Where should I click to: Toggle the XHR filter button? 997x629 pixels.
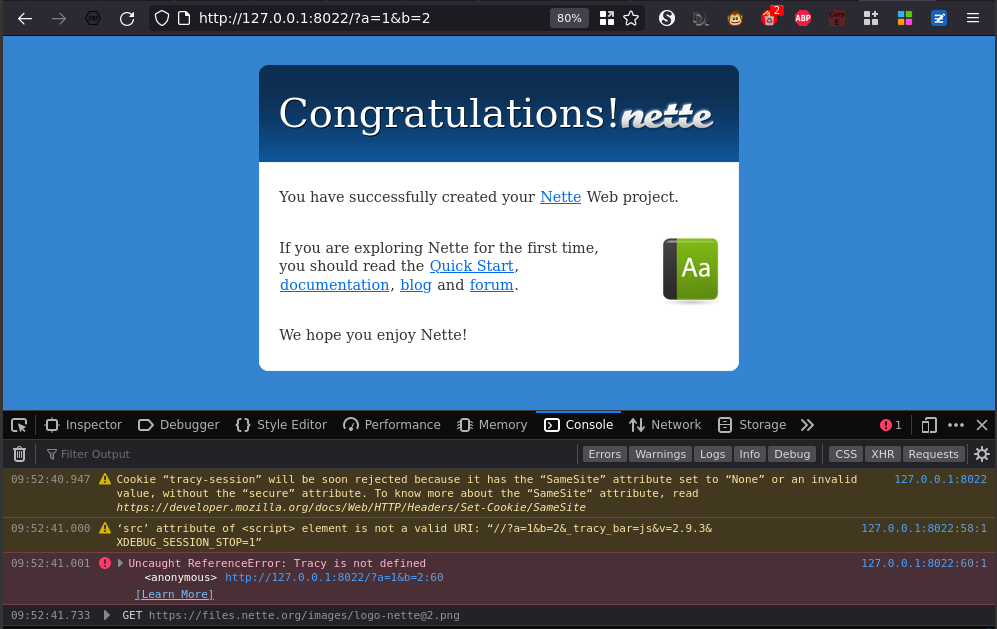[882, 454]
